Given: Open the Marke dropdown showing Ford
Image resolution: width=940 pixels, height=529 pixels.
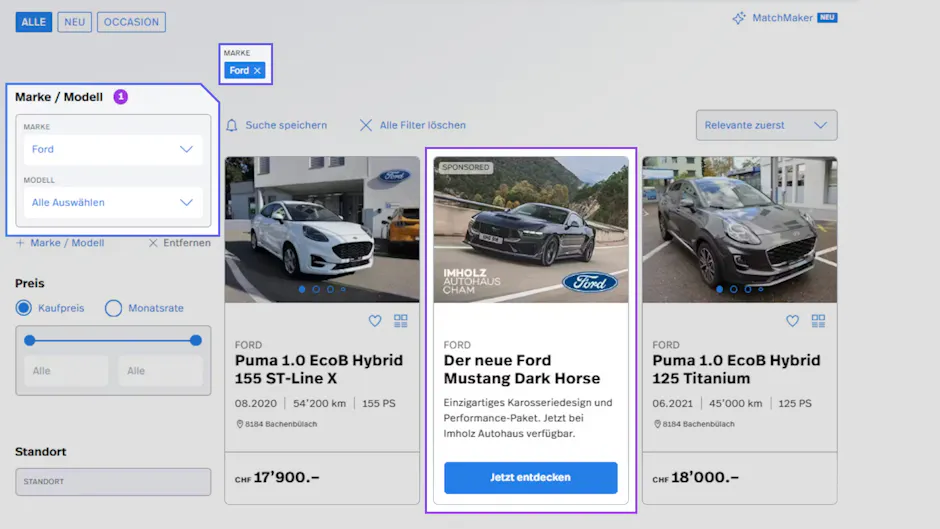Looking at the screenshot, I should pos(113,149).
